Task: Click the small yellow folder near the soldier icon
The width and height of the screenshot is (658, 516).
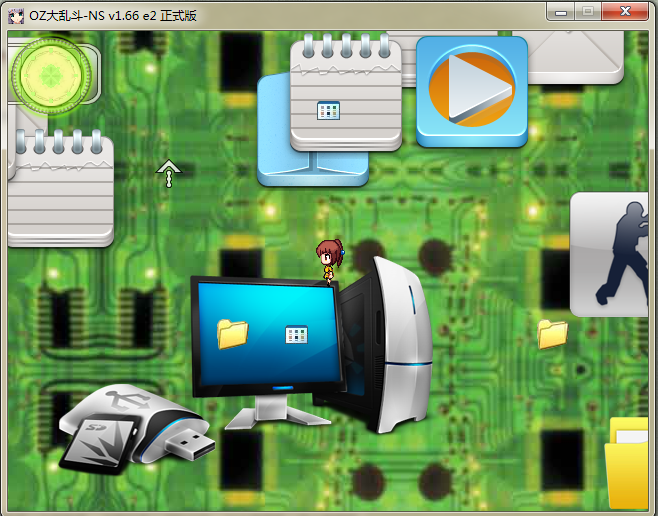Action: (553, 334)
